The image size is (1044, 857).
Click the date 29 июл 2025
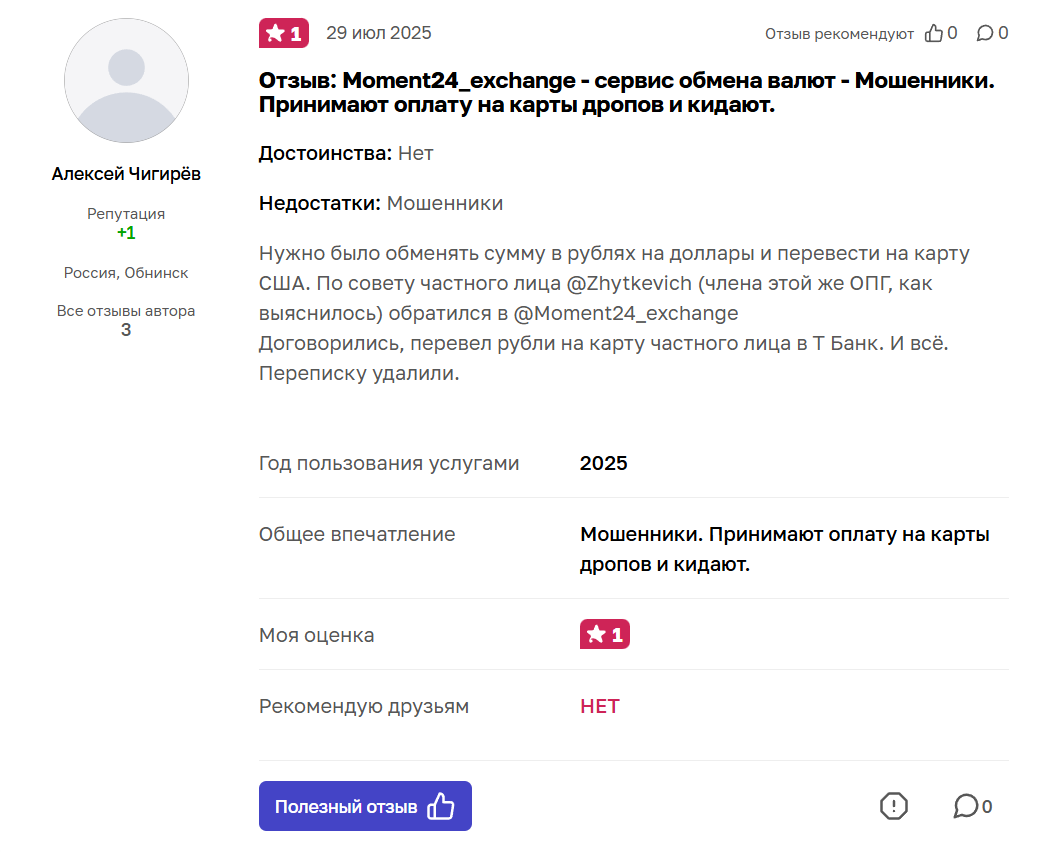coord(378,32)
